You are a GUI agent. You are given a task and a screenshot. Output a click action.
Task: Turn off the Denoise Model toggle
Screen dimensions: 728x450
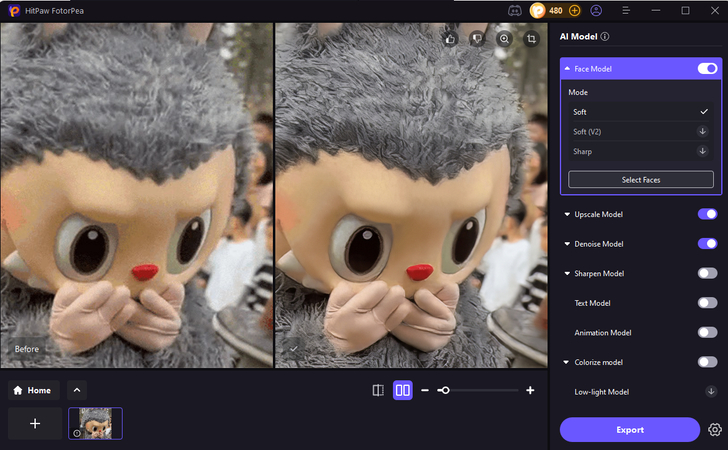click(x=707, y=244)
